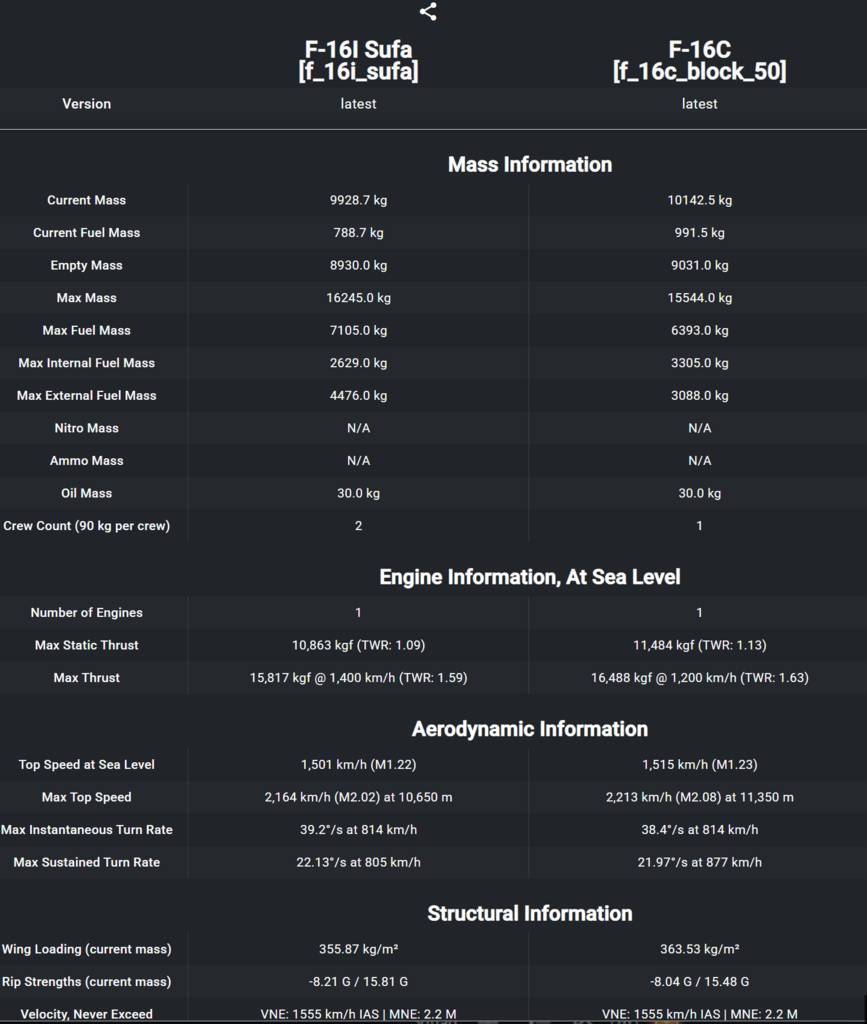Click the Max Static Thrust row label
The height and width of the screenshot is (1024, 867).
87,645
